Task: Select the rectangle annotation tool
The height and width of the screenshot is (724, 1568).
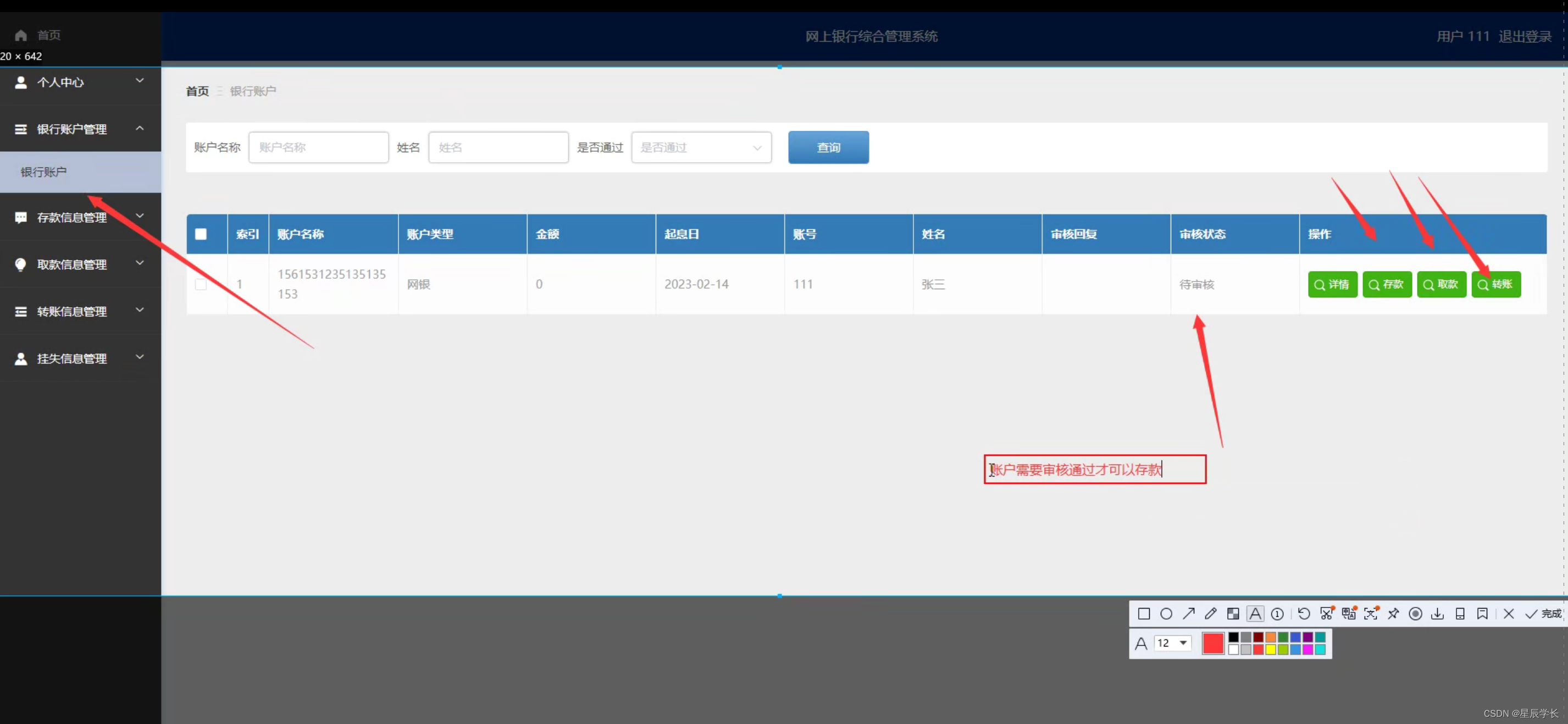Action: click(1144, 614)
